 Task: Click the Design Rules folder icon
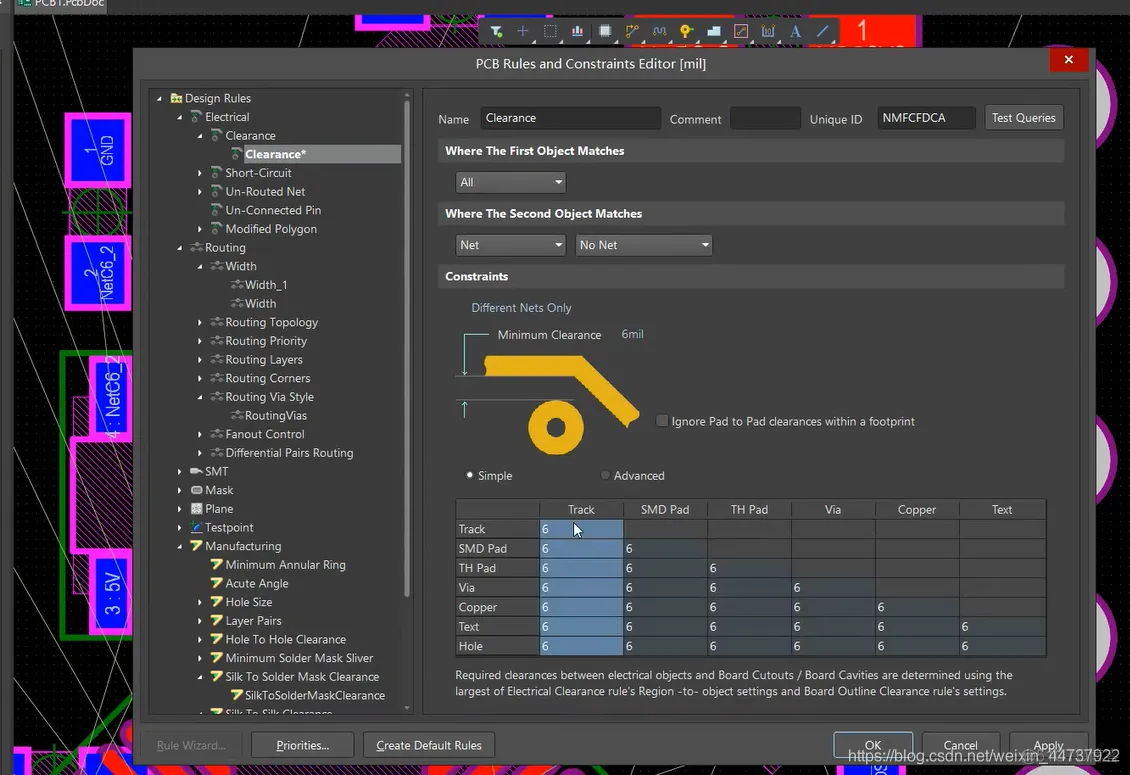[x=176, y=98]
